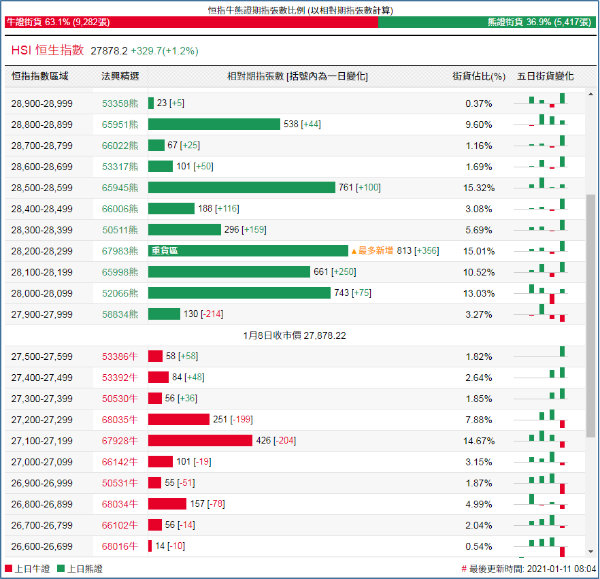600x579 pixels.
Task: Open the 68016牛 warrant link
Action: pos(119,546)
